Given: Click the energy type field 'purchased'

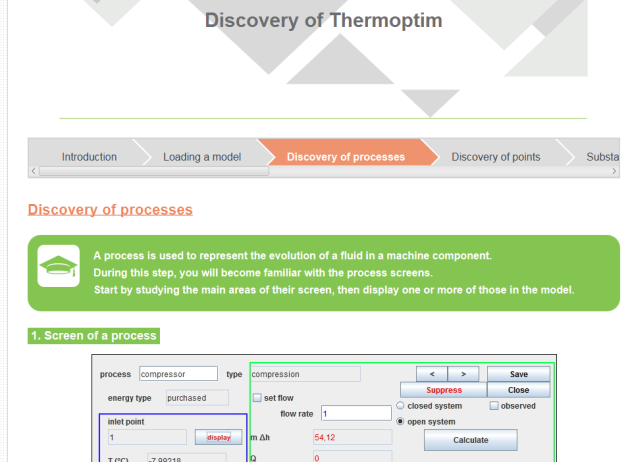Looking at the screenshot, I should tap(197, 398).
